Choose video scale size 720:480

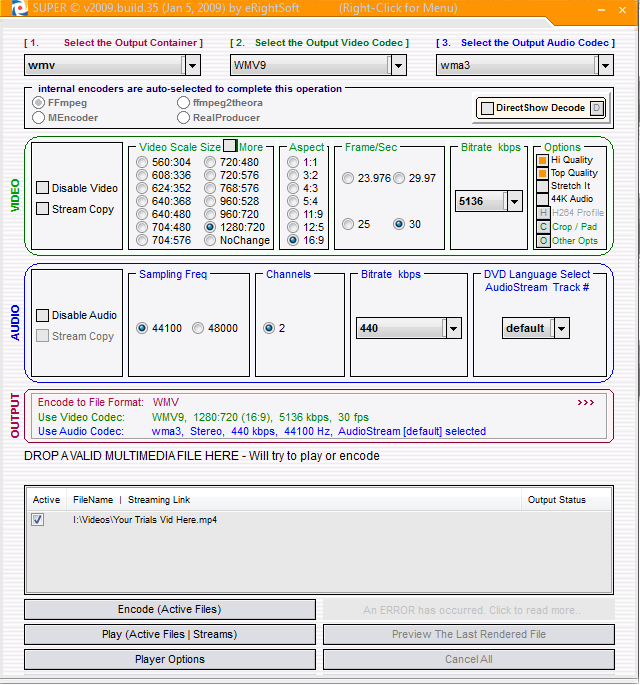coord(210,162)
